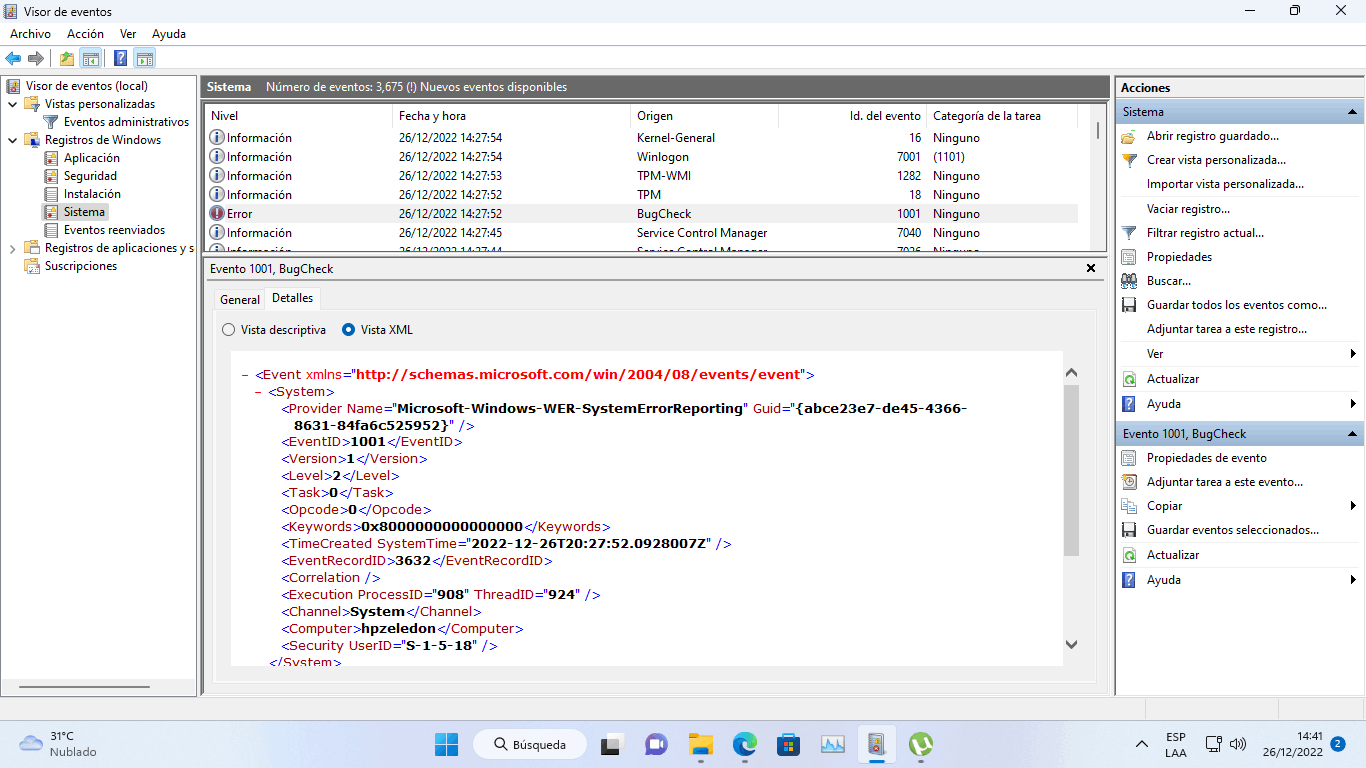Open the Ayuda menu in menu bar
The image size is (1366, 768).
[169, 34]
